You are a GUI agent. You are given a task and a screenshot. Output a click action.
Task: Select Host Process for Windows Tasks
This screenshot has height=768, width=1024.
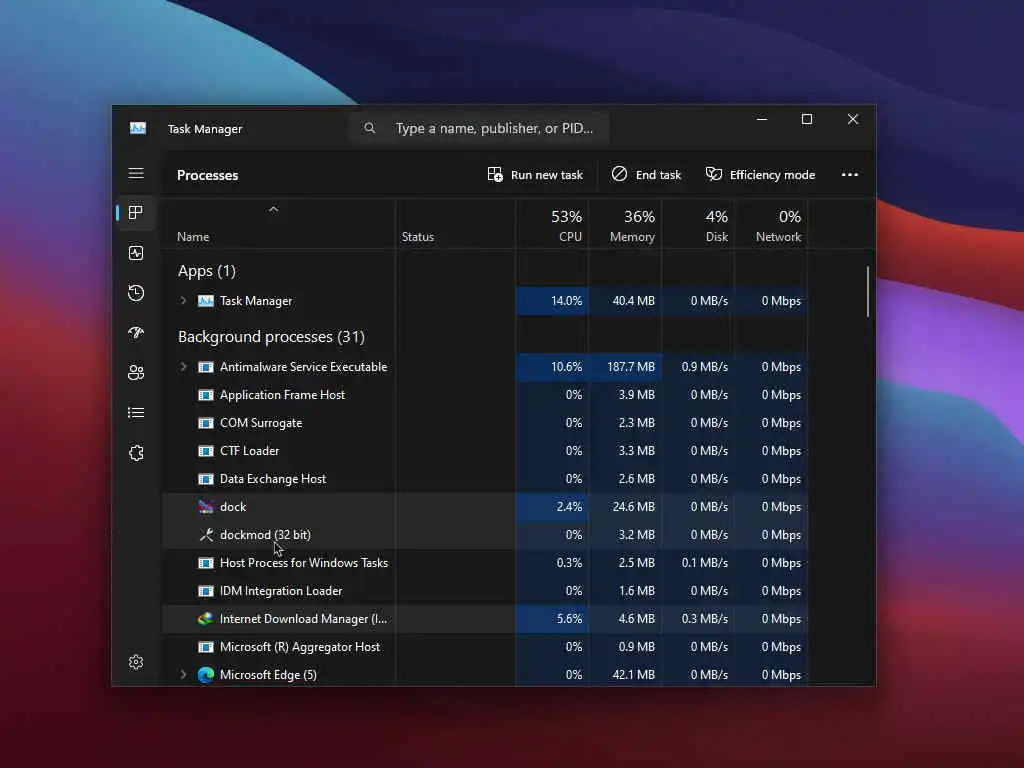[485, 563]
